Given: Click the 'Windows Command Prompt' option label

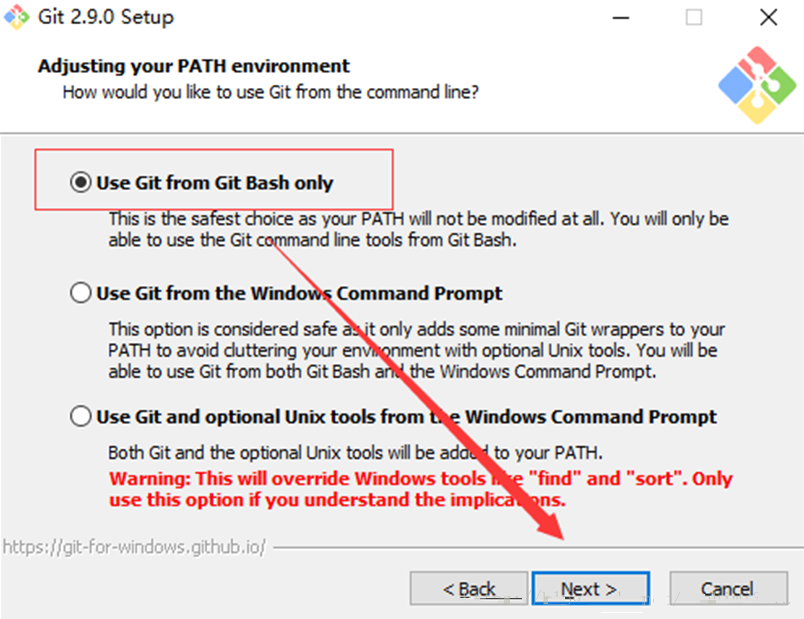Looking at the screenshot, I should pos(299,293).
